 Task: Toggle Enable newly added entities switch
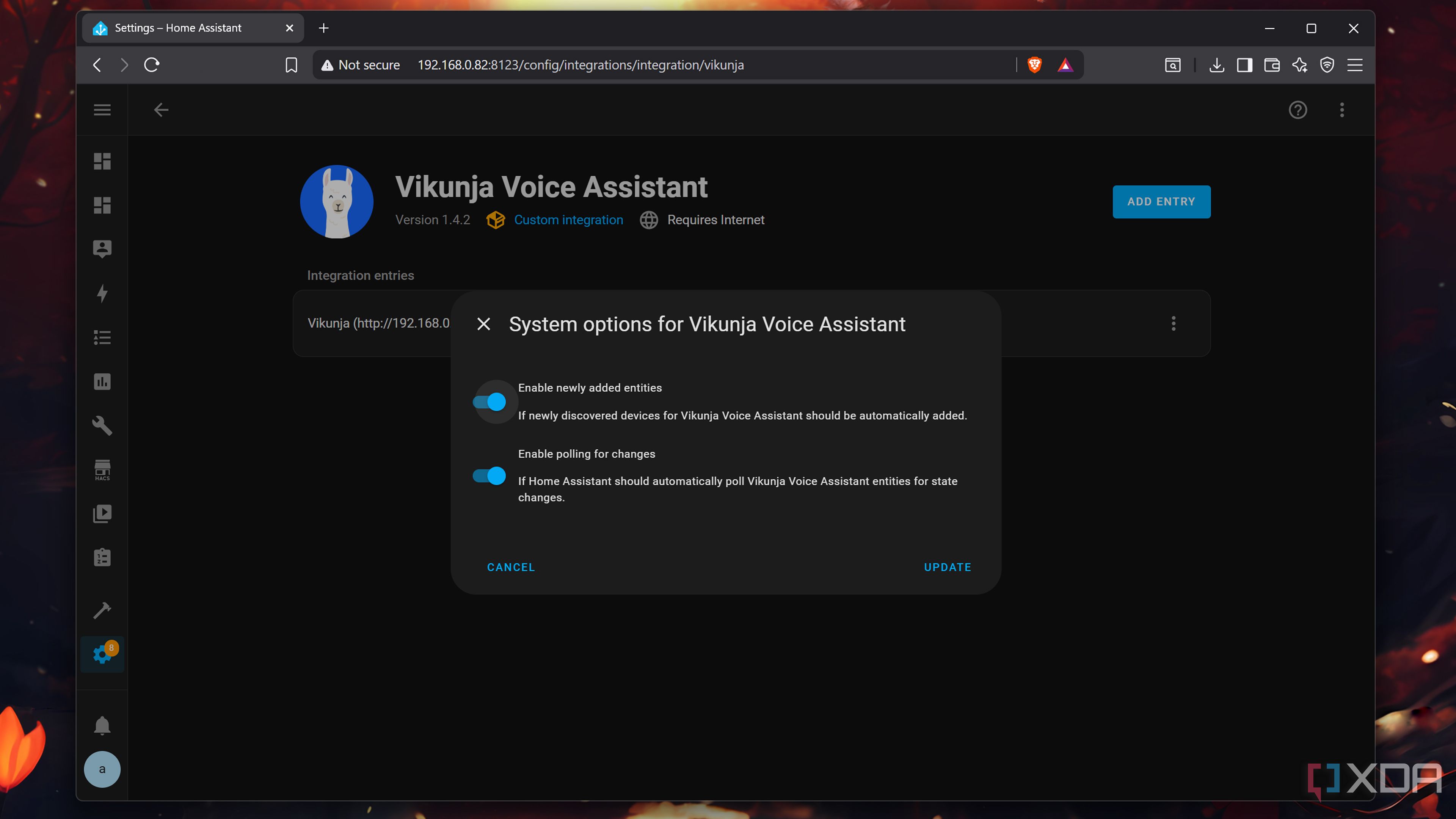coord(490,402)
